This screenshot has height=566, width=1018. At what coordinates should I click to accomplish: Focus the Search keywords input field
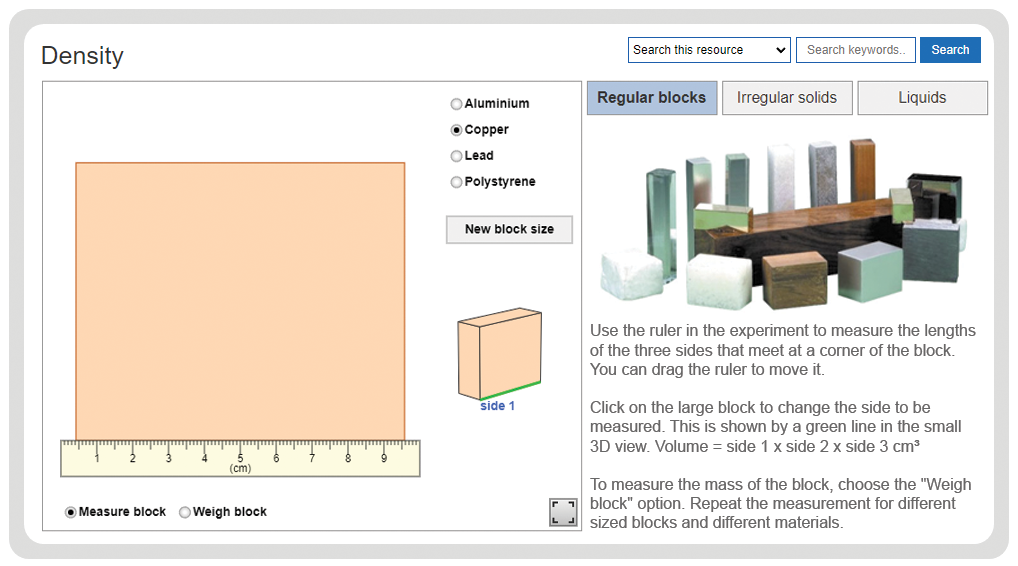[856, 50]
